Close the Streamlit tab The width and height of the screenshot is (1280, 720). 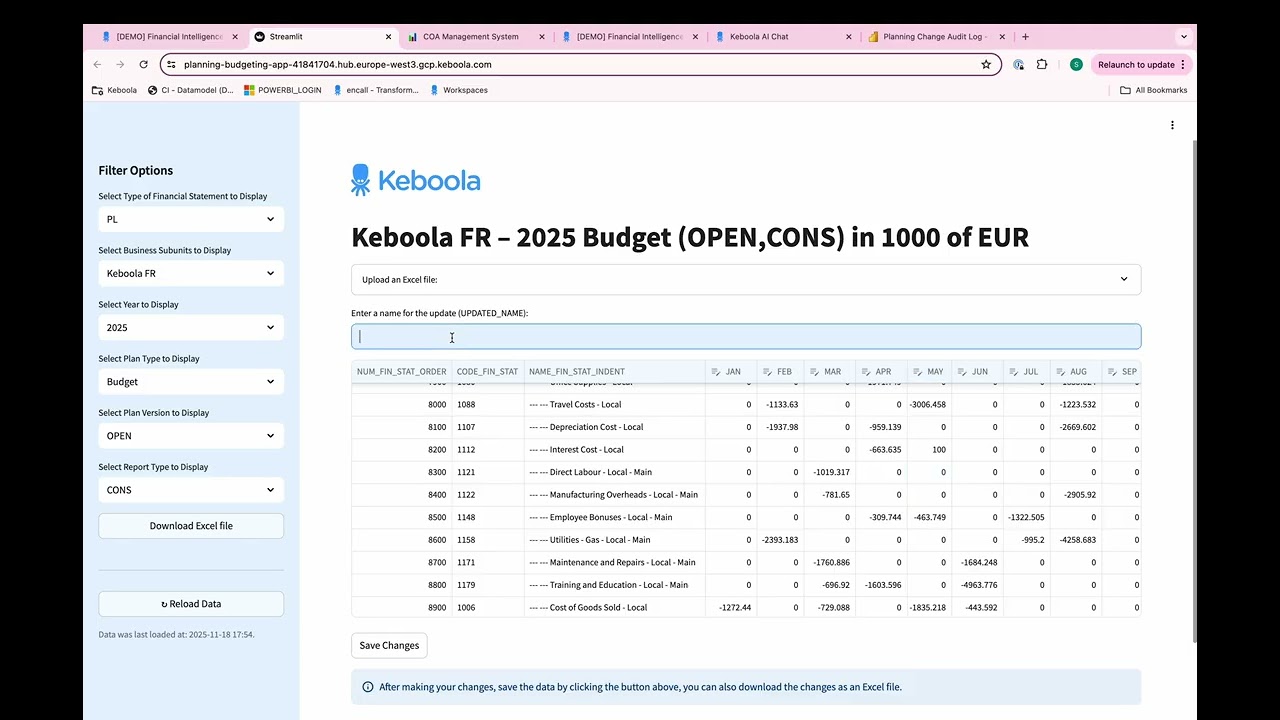(x=389, y=37)
